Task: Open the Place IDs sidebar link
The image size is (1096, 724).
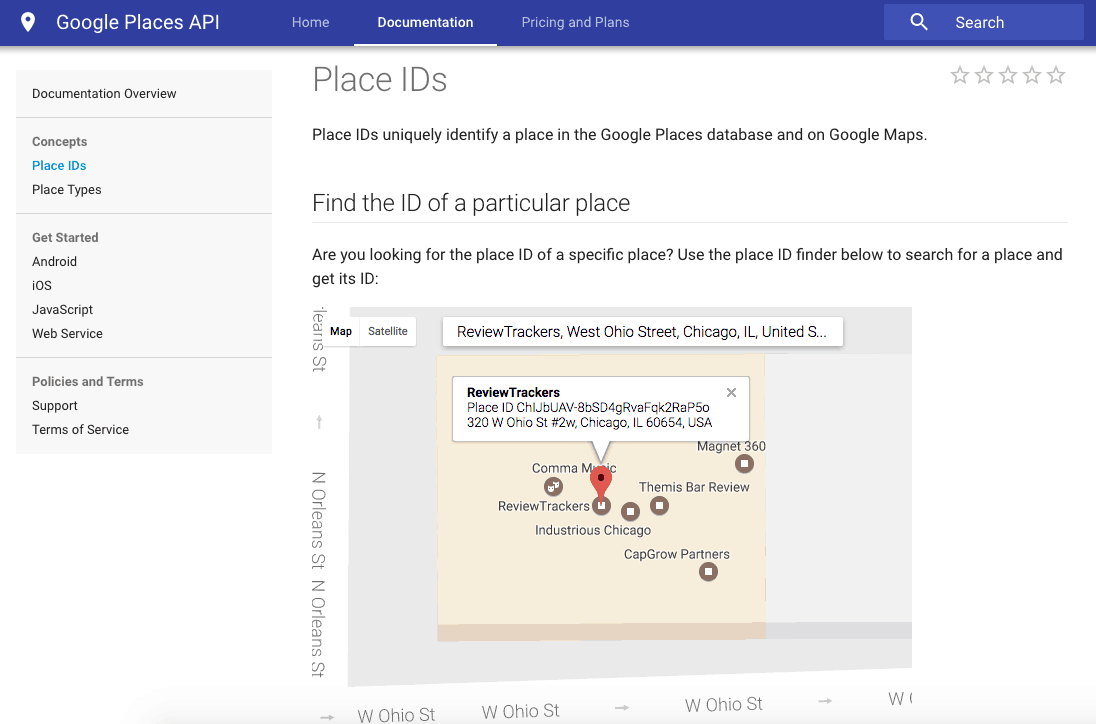Action: coord(59,166)
